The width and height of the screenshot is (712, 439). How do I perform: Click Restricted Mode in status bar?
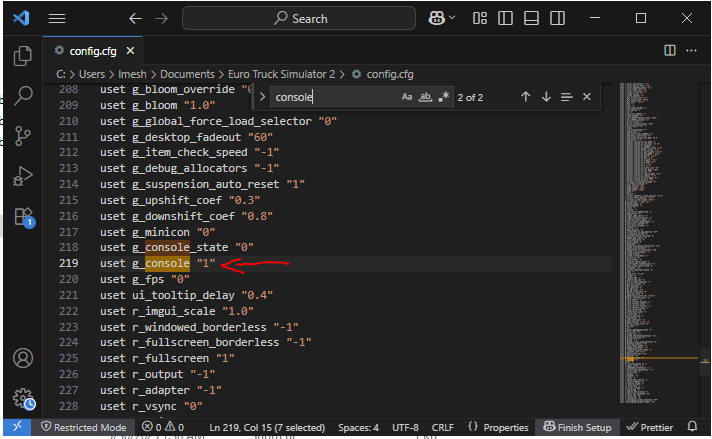(84, 427)
